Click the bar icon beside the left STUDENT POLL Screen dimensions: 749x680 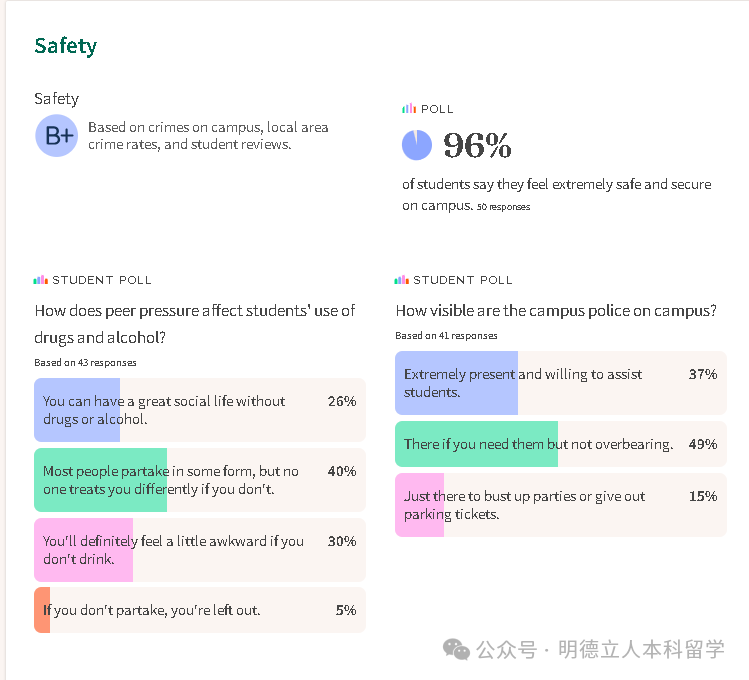40,280
